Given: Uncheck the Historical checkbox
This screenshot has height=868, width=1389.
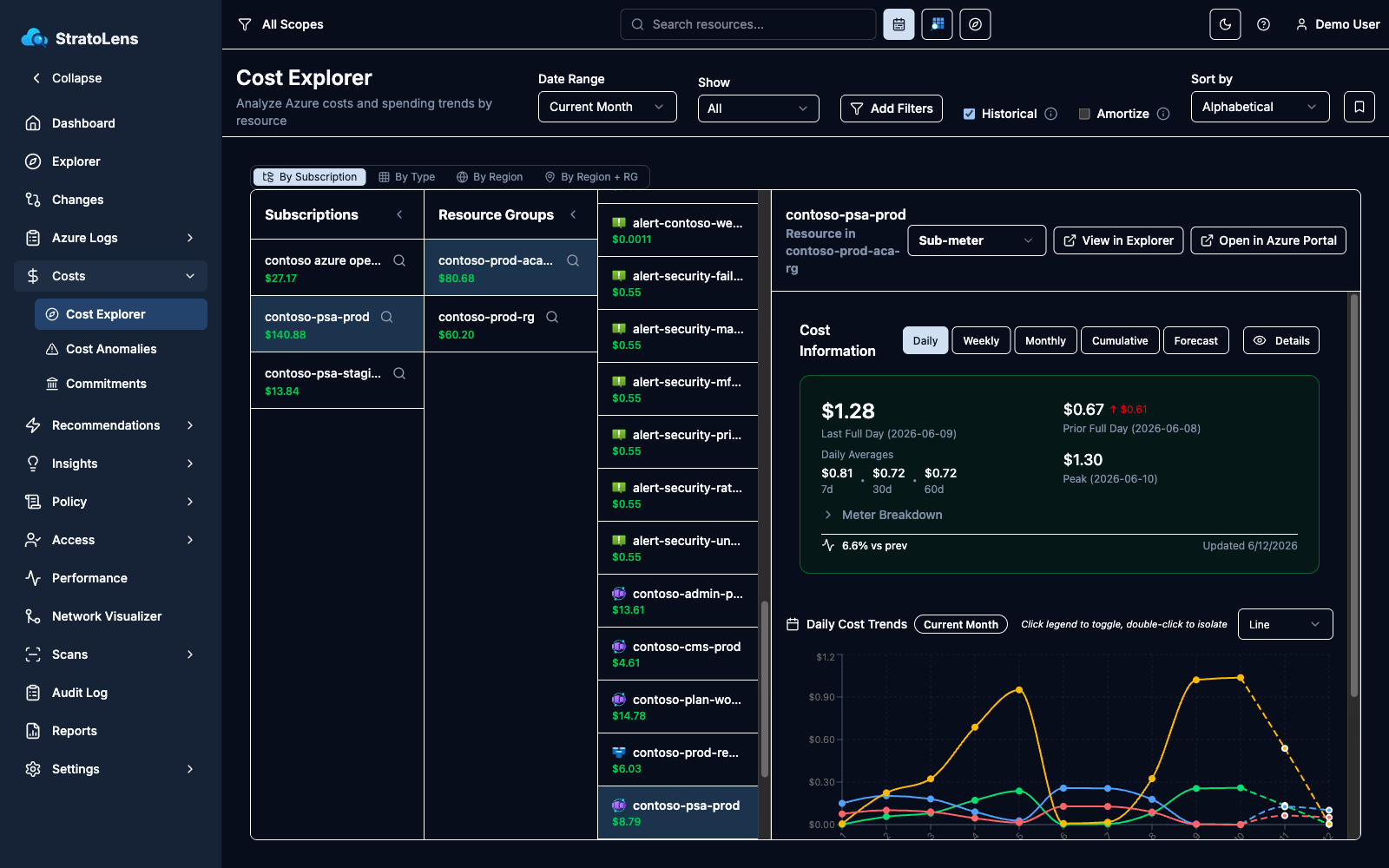Looking at the screenshot, I should pyautogui.click(x=969, y=114).
